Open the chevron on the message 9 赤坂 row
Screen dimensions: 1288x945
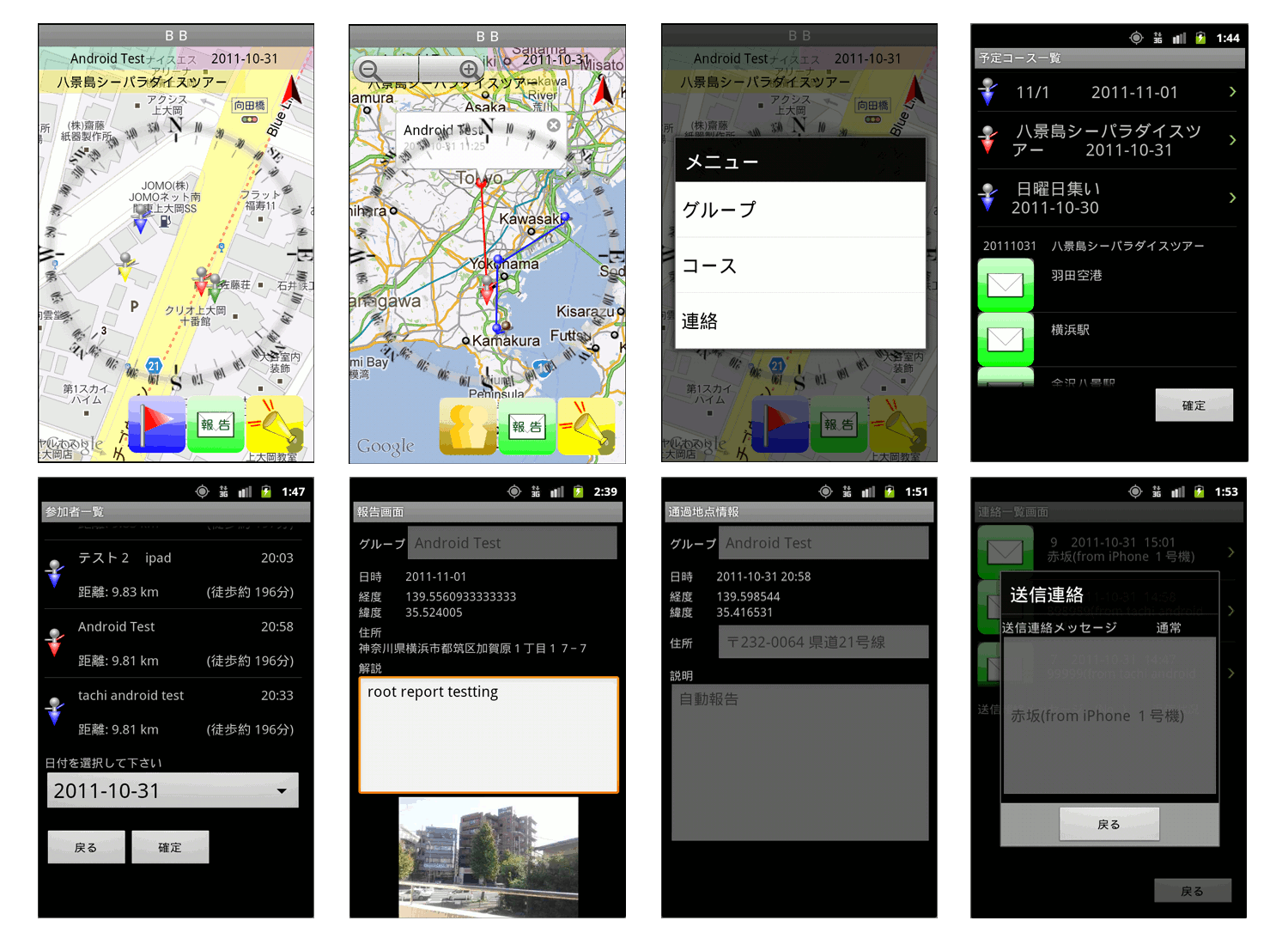[1231, 552]
